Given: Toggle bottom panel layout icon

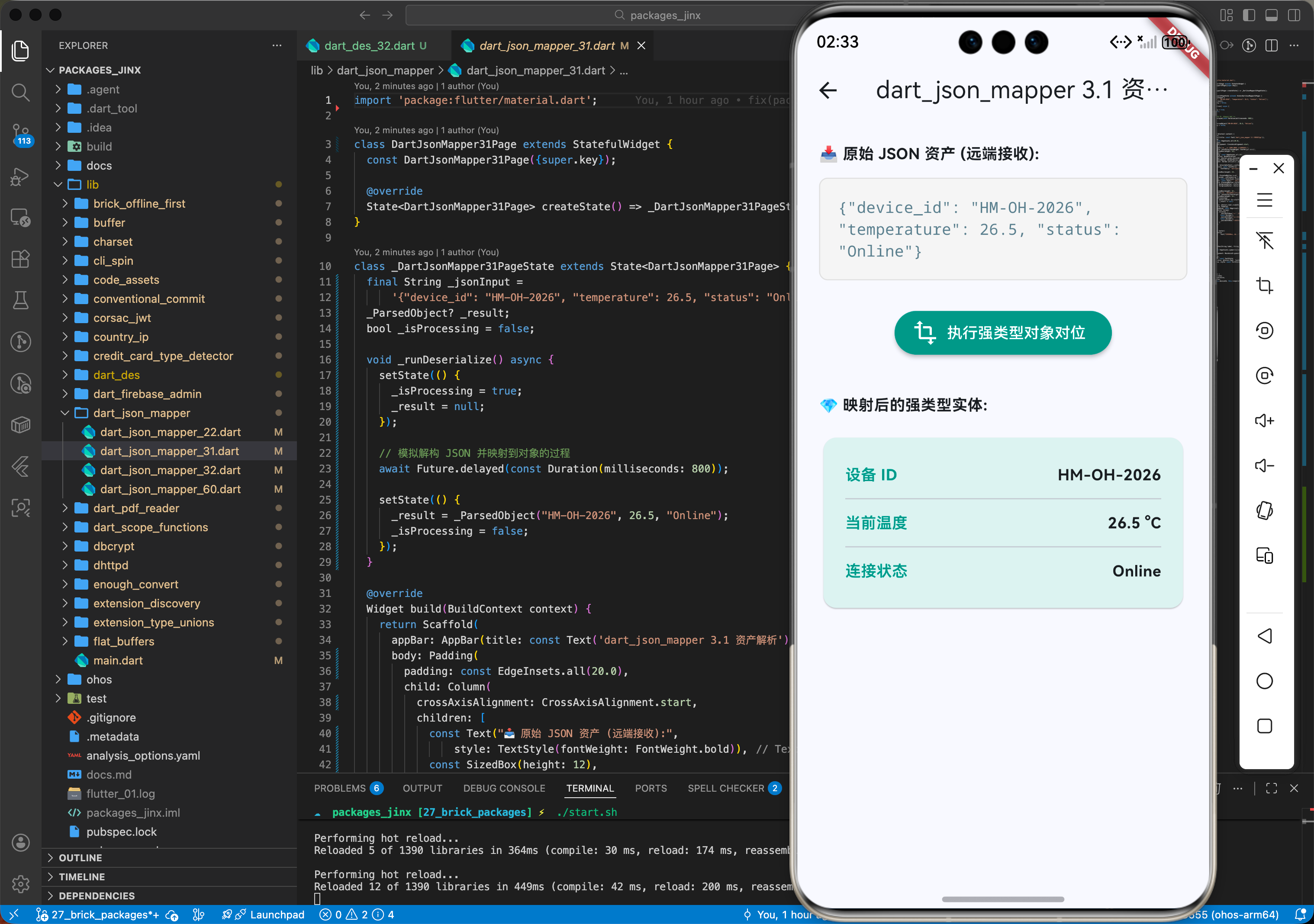Looking at the screenshot, I should [x=1271, y=16].
